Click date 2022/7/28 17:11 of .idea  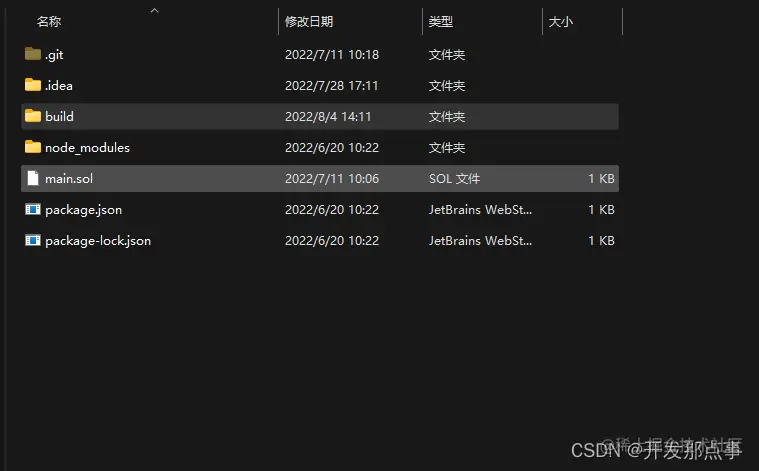332,86
